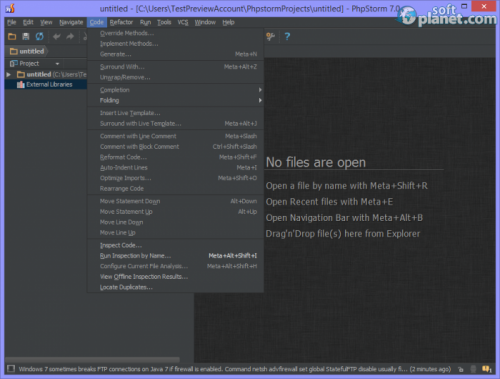
Task: Click the Project tool window title
Action: click(29, 63)
